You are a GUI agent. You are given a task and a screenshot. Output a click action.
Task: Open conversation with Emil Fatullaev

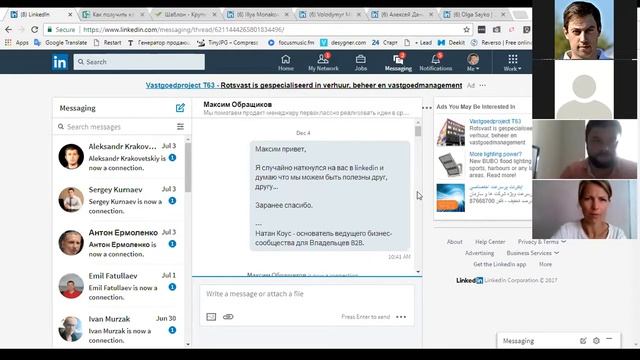(118, 287)
